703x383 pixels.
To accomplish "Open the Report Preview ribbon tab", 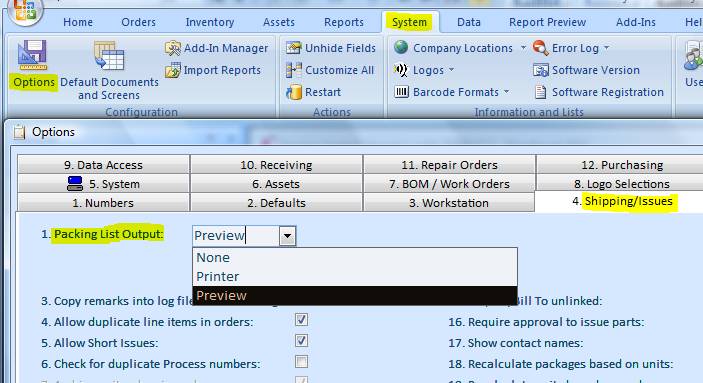I will [547, 22].
